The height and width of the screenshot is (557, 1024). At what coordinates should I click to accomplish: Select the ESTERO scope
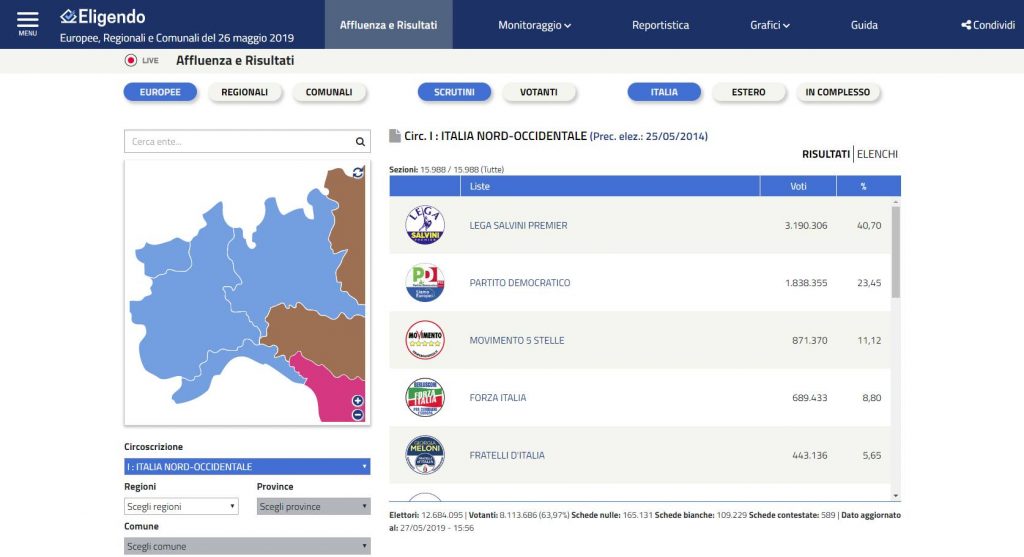pos(748,92)
